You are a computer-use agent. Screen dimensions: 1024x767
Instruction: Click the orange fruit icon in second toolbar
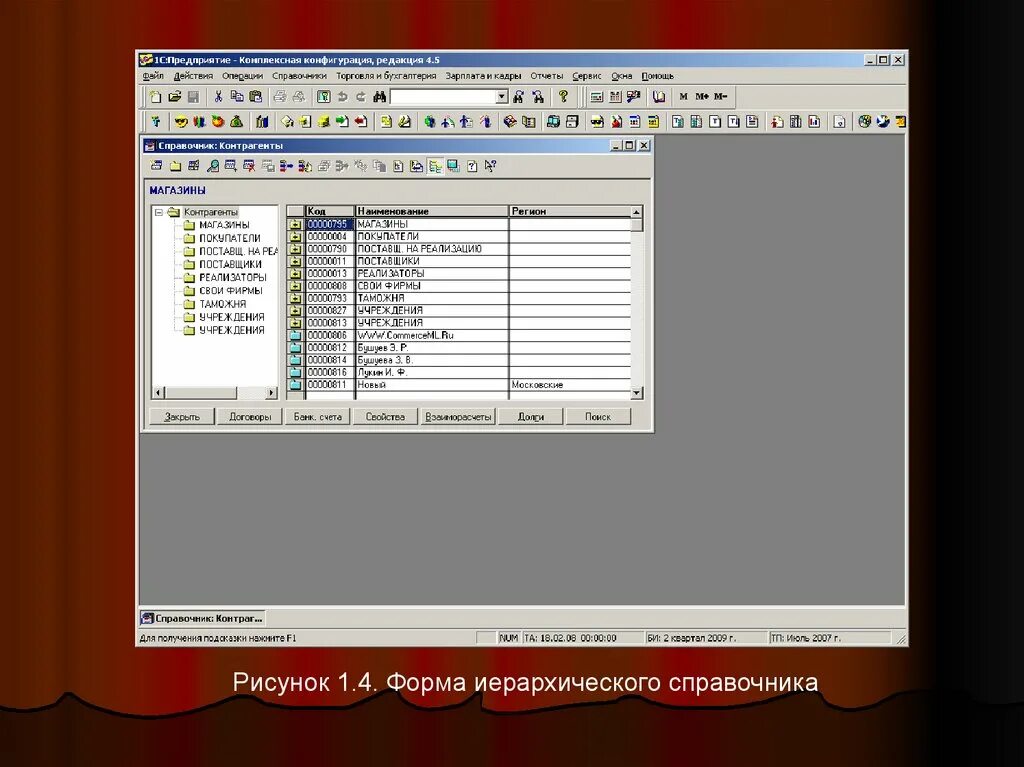(x=217, y=122)
